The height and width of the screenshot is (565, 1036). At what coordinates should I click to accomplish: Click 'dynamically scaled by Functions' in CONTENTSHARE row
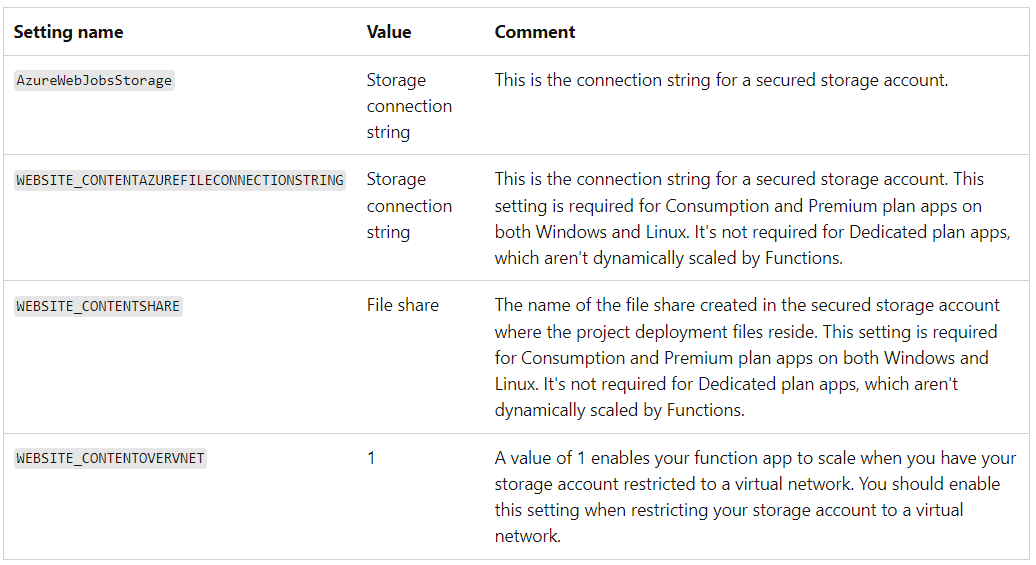pos(619,410)
